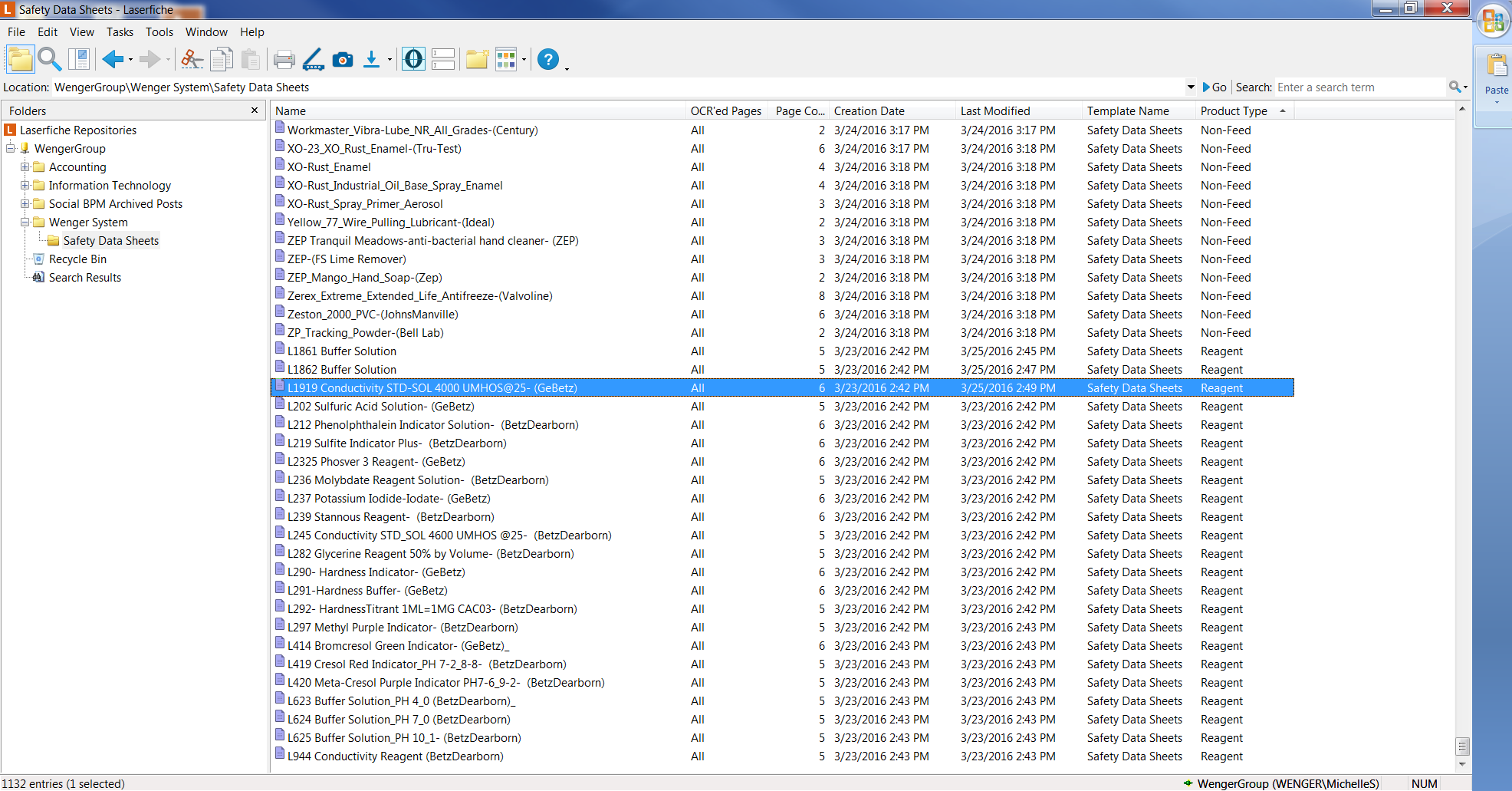The height and width of the screenshot is (791, 1512).
Task: Click the blue Back arrow button
Action: (x=113, y=59)
